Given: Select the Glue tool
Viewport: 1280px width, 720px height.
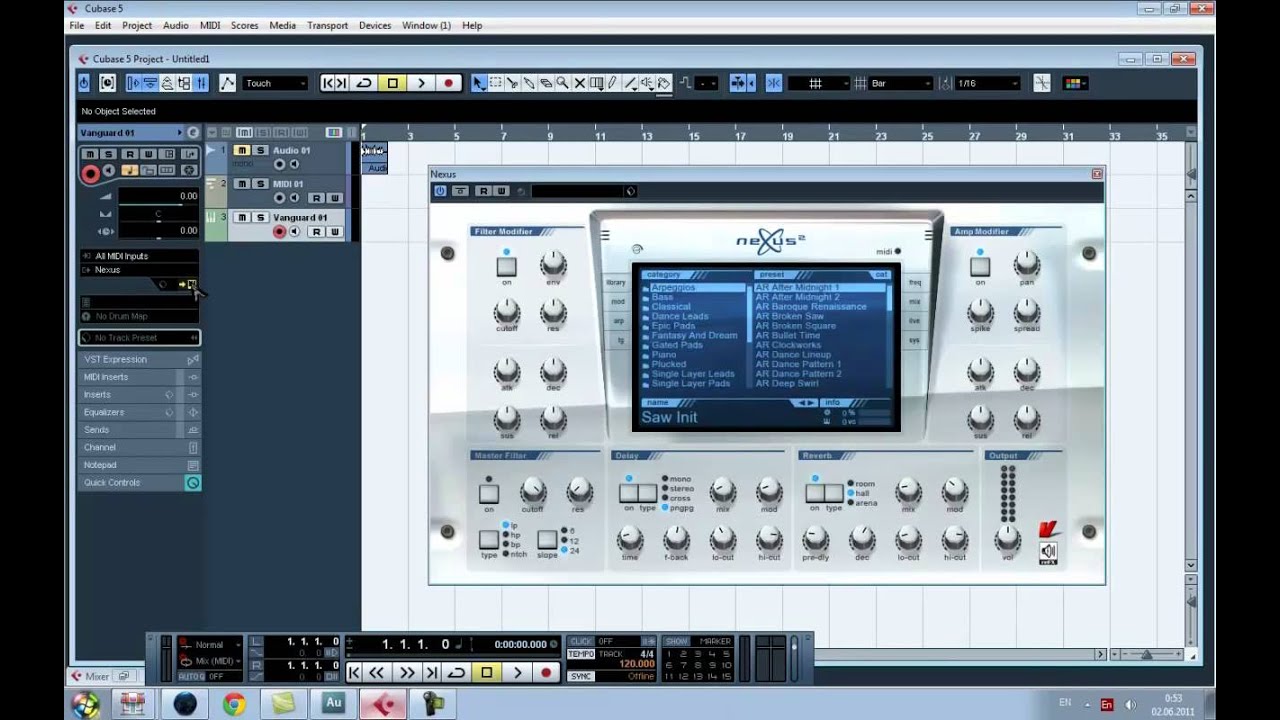Looking at the screenshot, I should (x=529, y=83).
